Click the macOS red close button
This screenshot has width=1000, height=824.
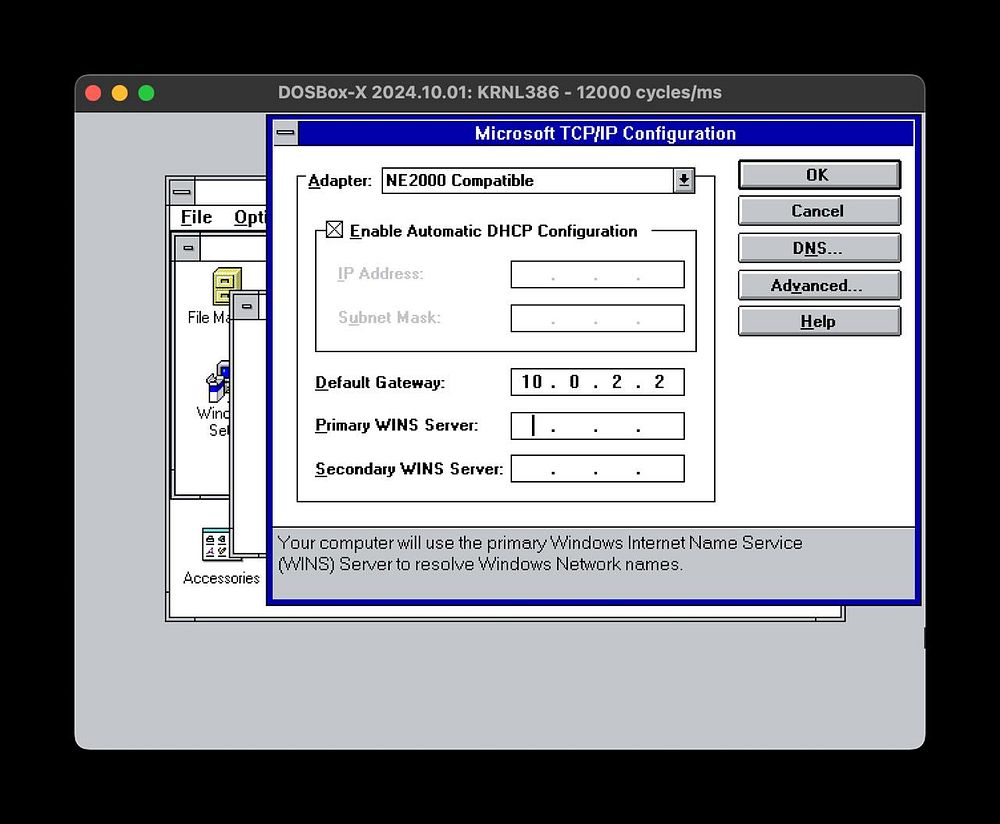click(93, 93)
